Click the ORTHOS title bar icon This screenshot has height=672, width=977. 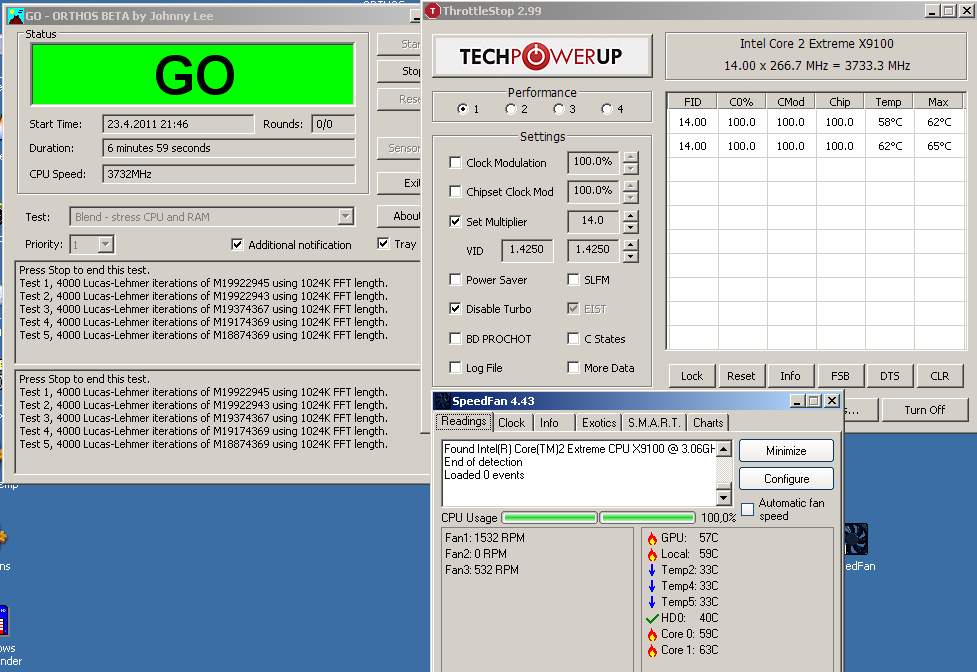(15, 16)
